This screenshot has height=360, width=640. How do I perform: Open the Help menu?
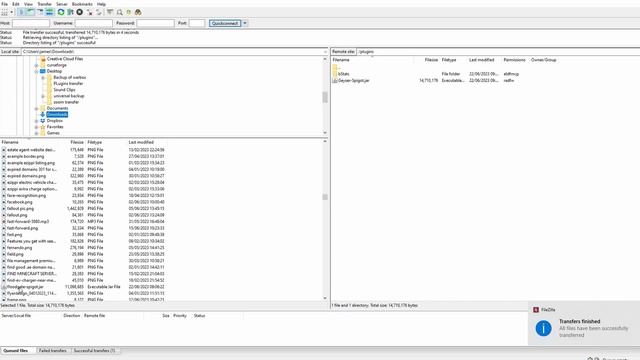101,4
